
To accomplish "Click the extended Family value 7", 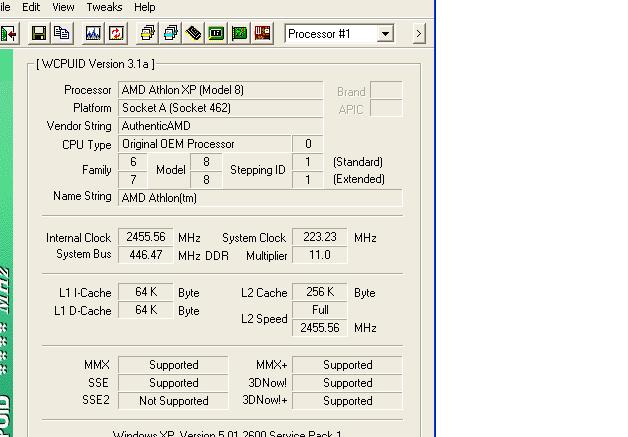I will click(x=133, y=179).
